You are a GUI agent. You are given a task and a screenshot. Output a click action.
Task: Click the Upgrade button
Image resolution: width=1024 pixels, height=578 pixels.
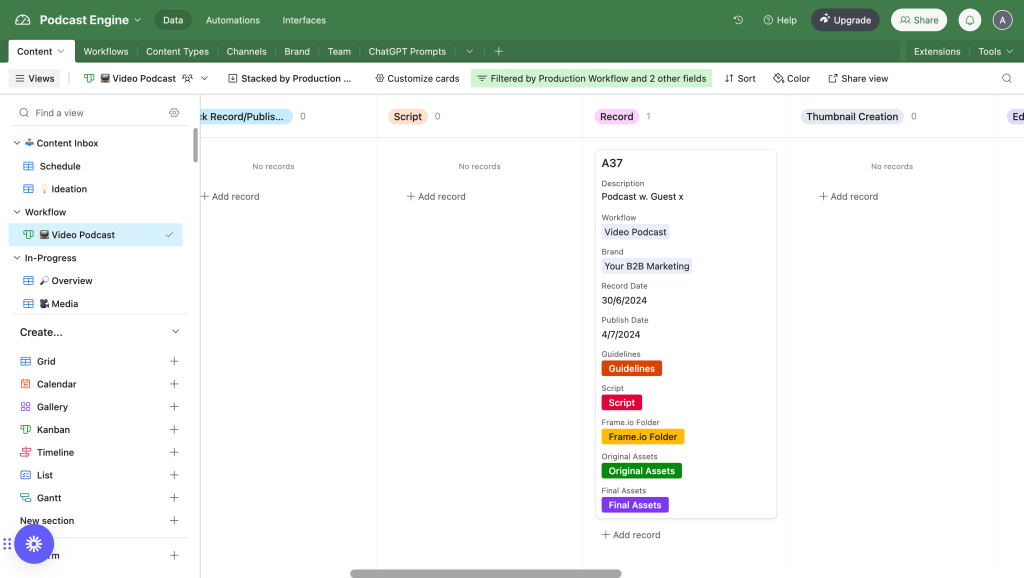pyautogui.click(x=845, y=20)
